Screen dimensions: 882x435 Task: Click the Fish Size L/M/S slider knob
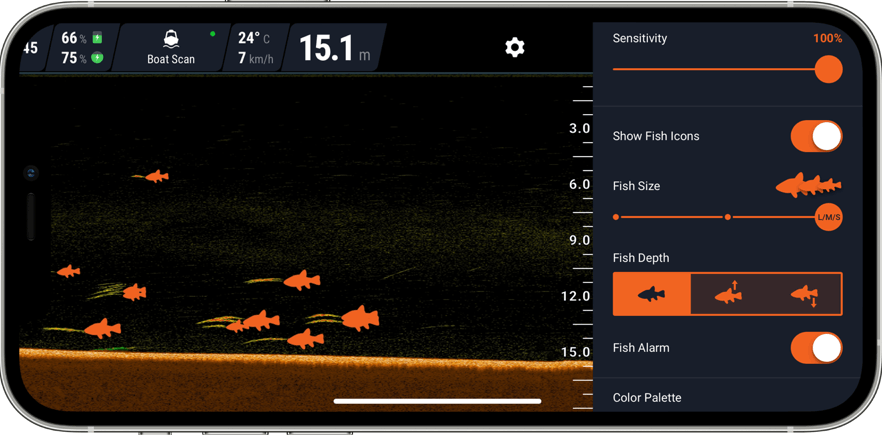829,217
